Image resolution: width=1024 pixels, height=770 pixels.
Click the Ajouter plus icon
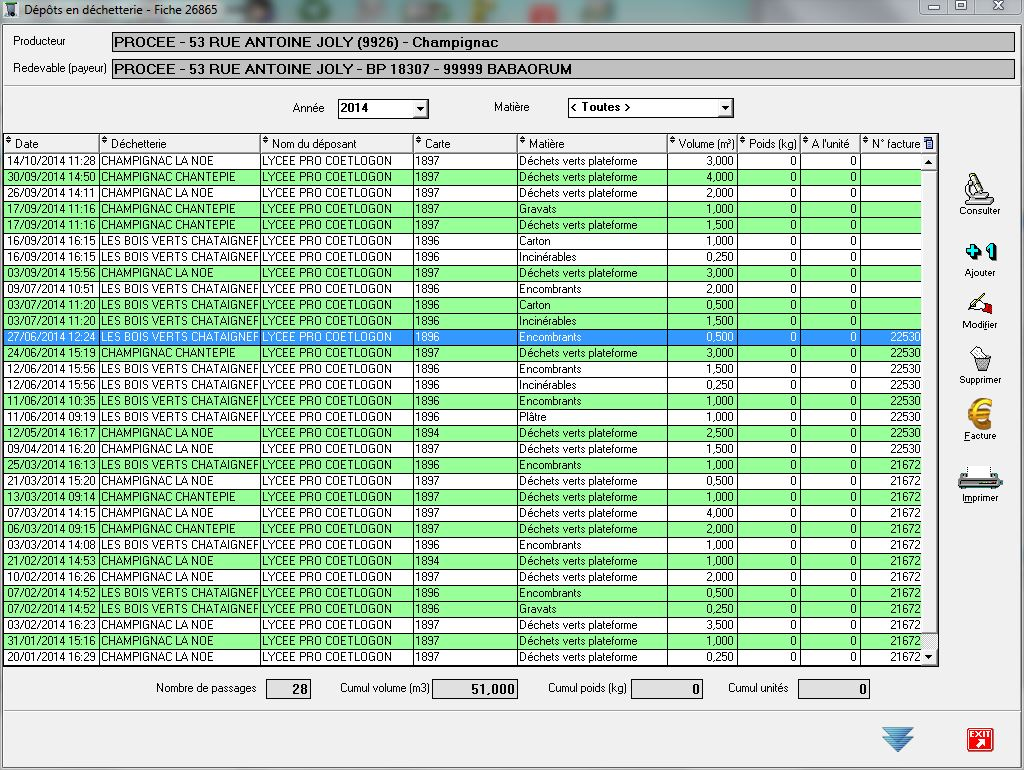pyautogui.click(x=980, y=252)
